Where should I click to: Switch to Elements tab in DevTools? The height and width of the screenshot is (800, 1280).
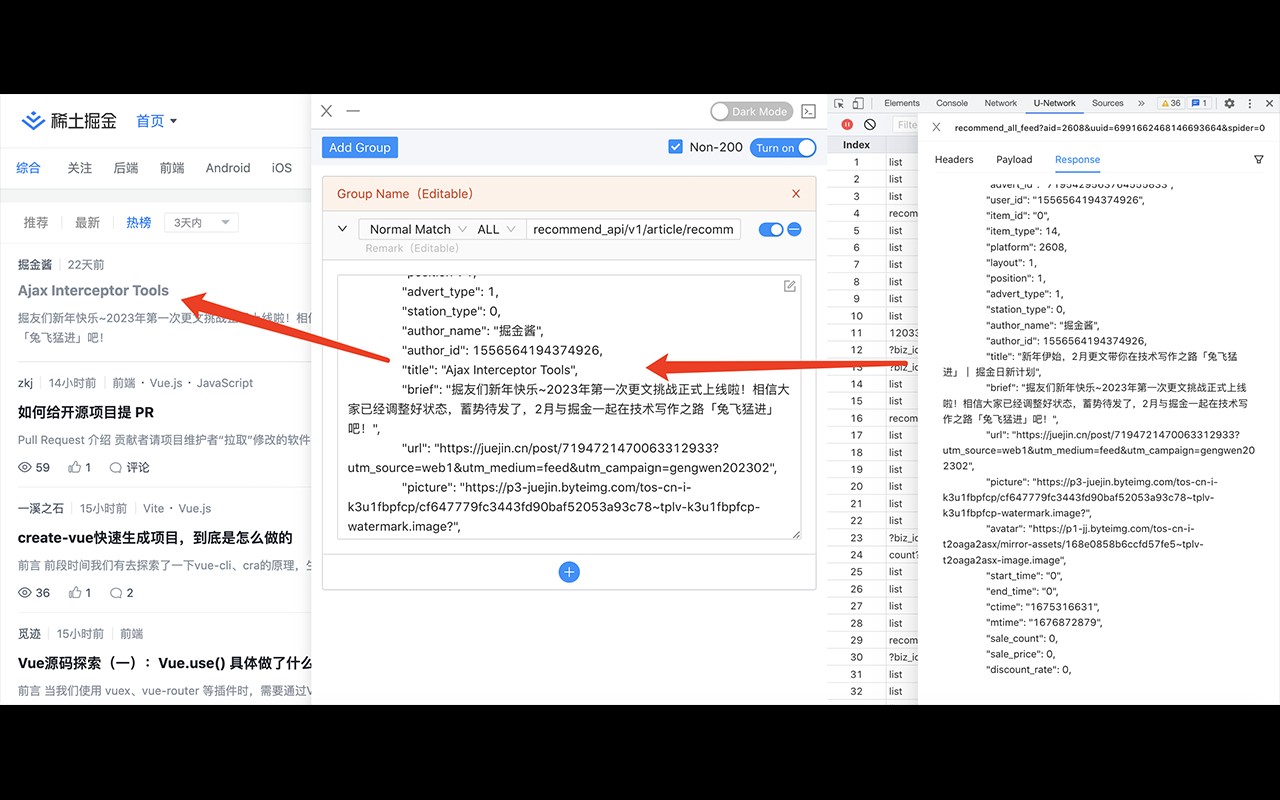point(901,103)
